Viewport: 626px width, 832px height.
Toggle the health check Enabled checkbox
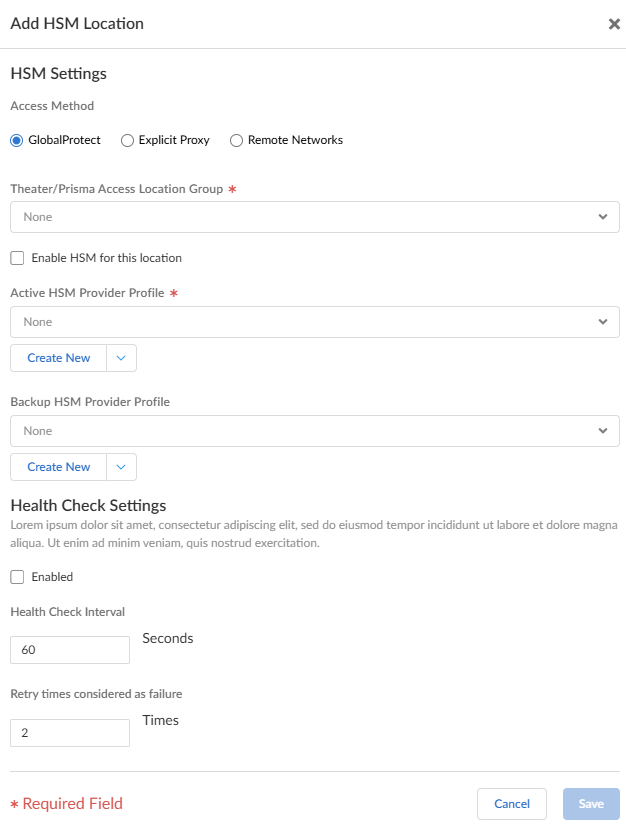coord(17,577)
